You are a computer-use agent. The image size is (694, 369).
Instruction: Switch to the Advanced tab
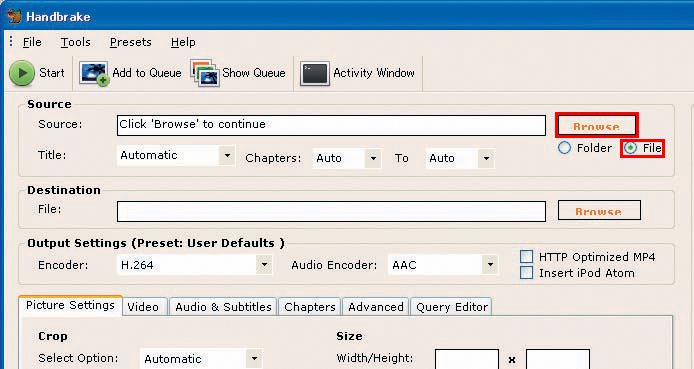coord(376,307)
